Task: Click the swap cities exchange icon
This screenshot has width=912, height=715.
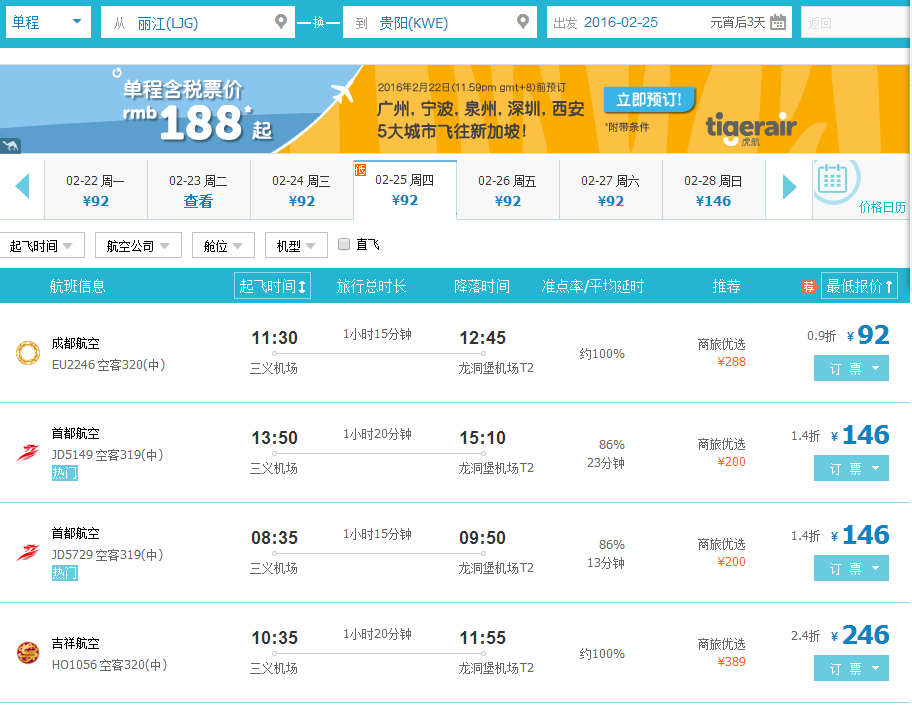Action: click(x=318, y=21)
